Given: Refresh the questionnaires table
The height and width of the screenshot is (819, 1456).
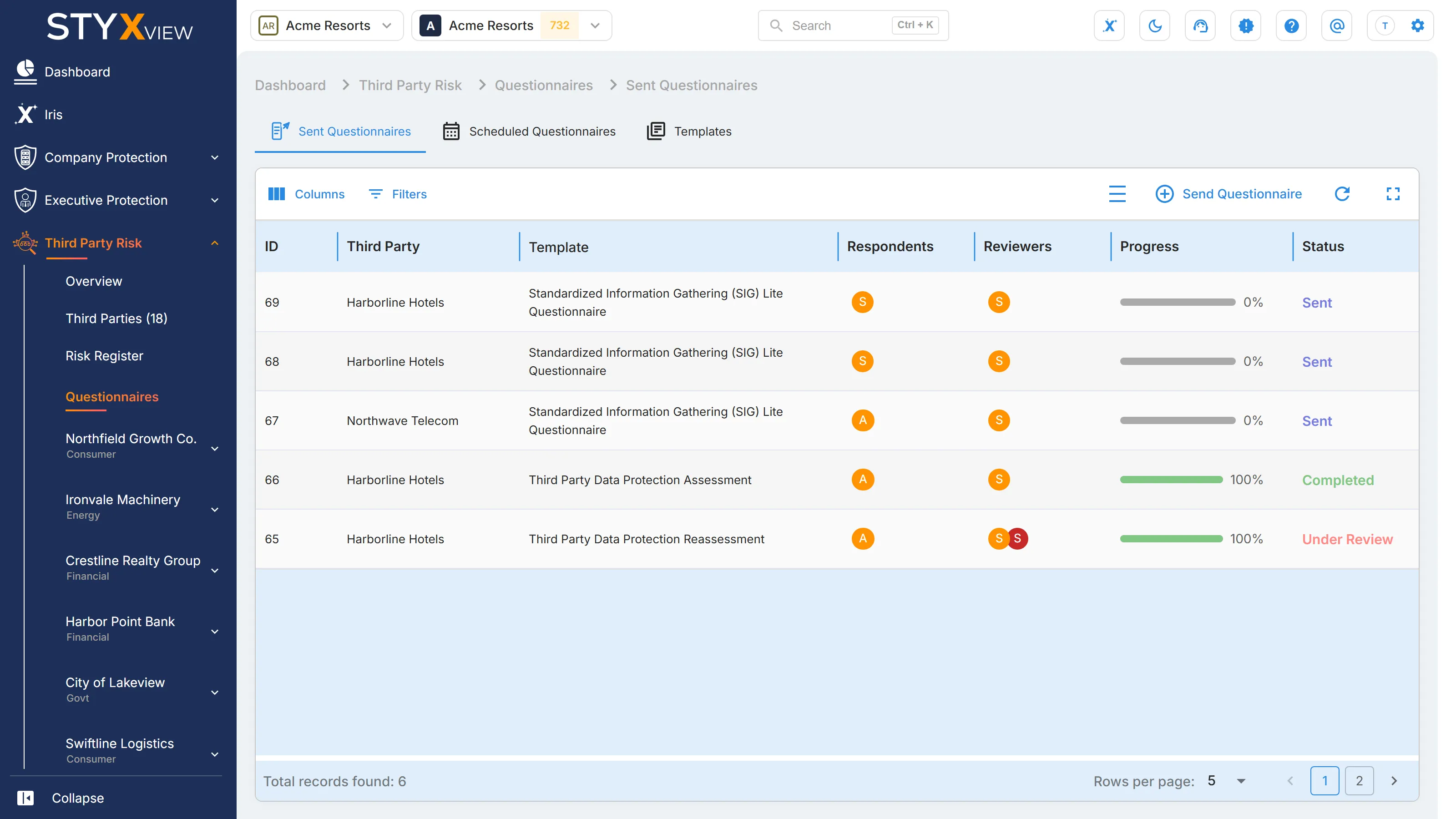Looking at the screenshot, I should click(x=1342, y=194).
